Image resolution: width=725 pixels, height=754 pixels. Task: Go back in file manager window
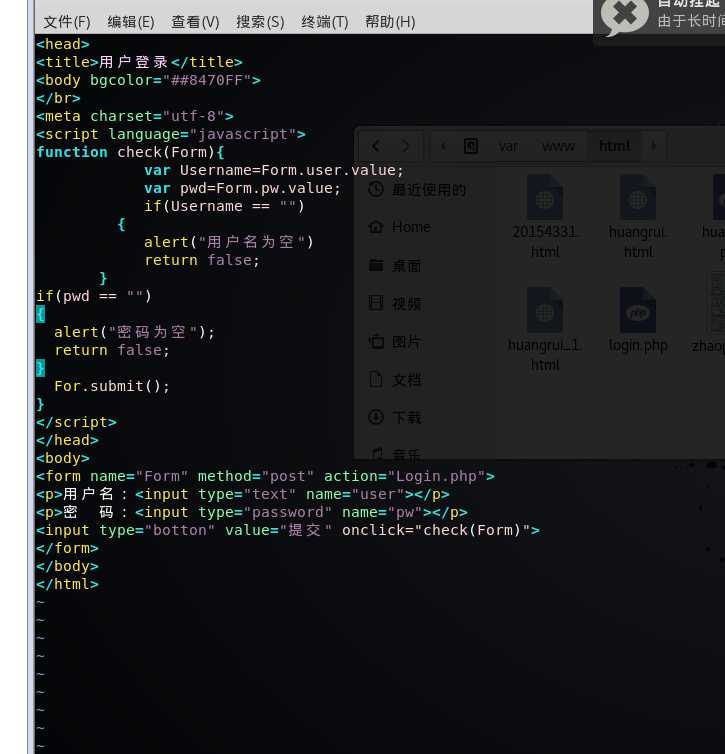pos(376,145)
